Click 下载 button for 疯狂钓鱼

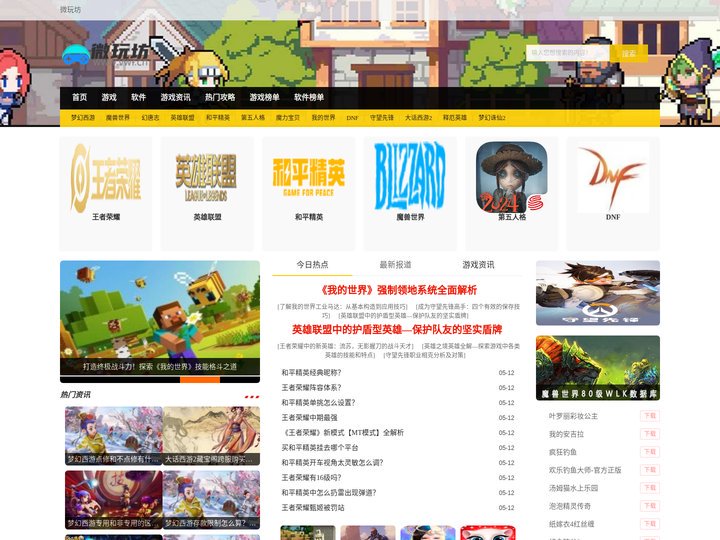tap(650, 452)
